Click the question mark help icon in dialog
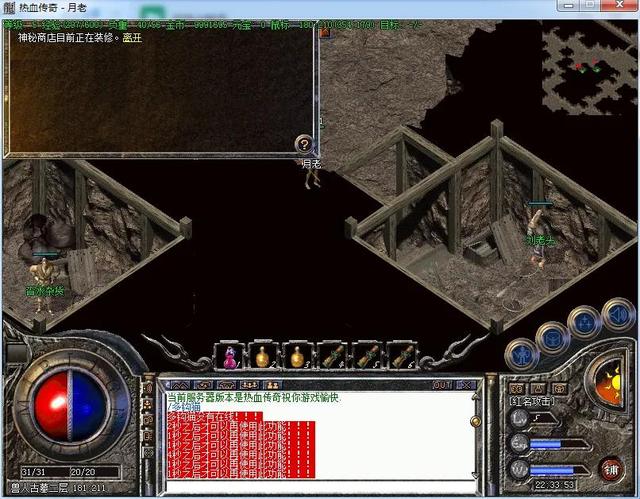The height and width of the screenshot is (499, 640). coord(304,144)
